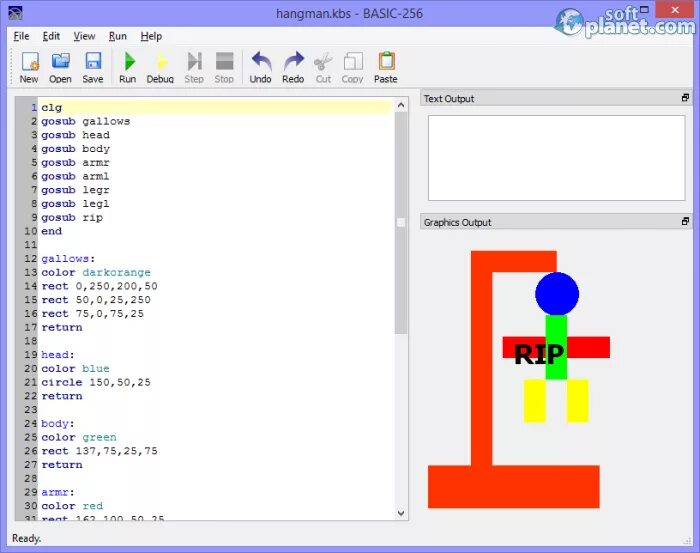Click the 'clg' code line
Screen dimensions: 700x553
[x=52, y=108]
